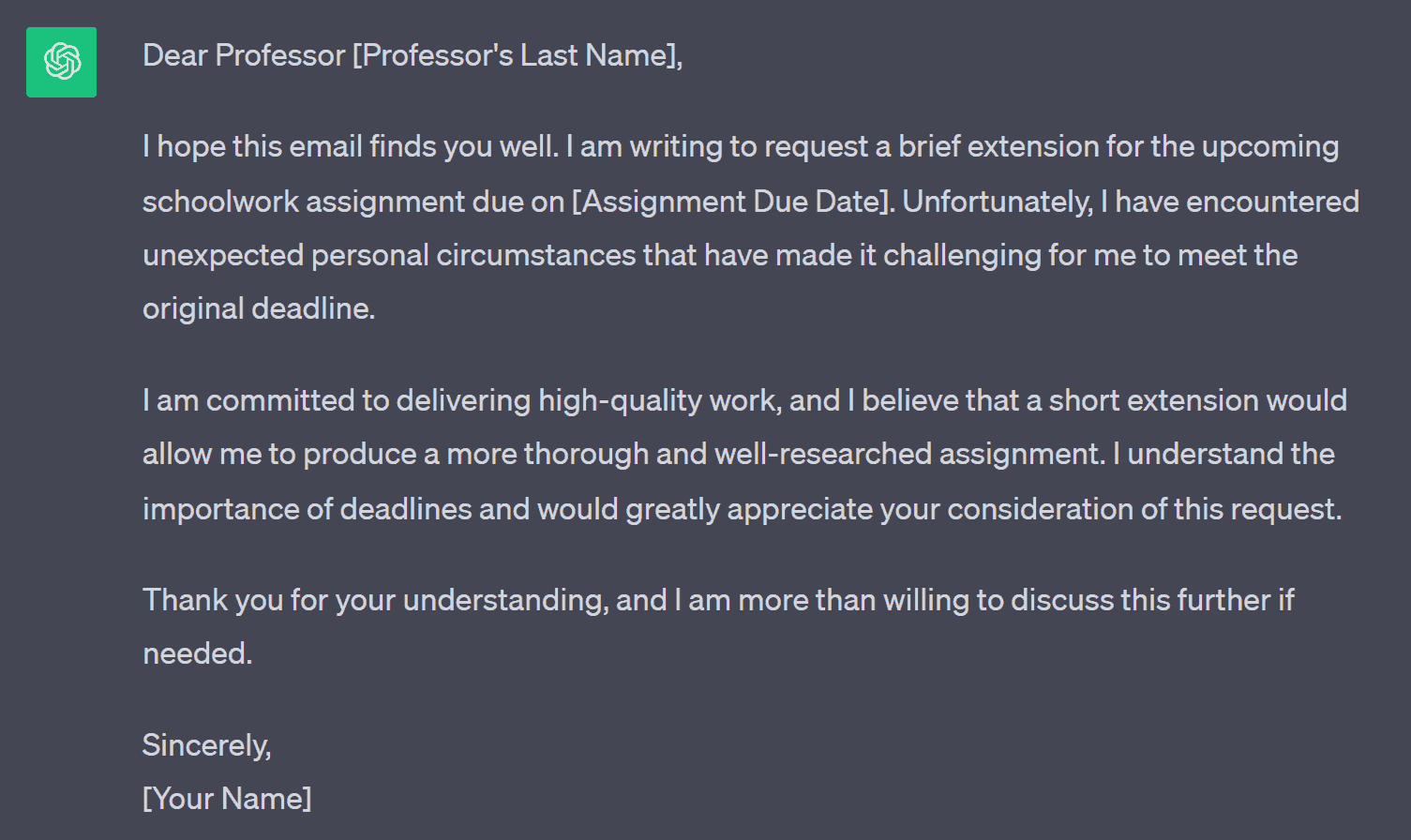Click the word "Sincerely," closing line
This screenshot has height=840, width=1411.
(x=207, y=745)
